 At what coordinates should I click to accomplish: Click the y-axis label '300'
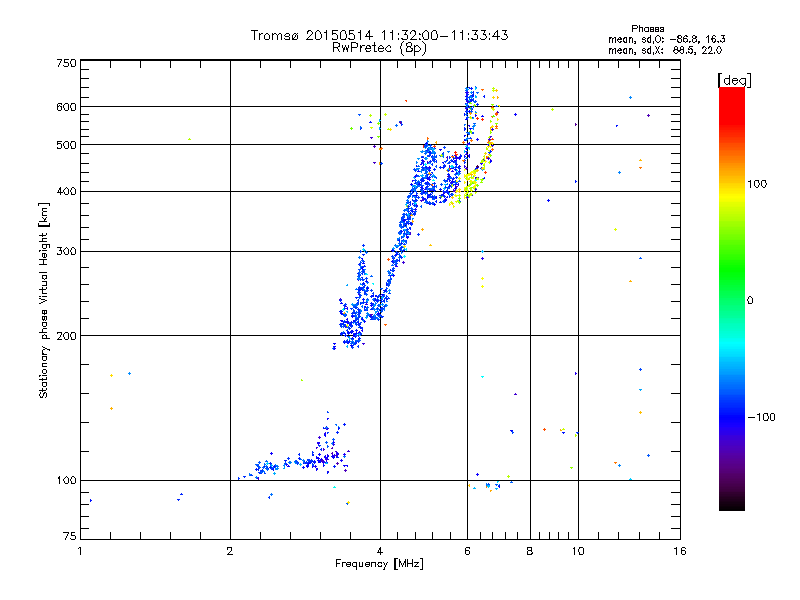(x=66, y=251)
